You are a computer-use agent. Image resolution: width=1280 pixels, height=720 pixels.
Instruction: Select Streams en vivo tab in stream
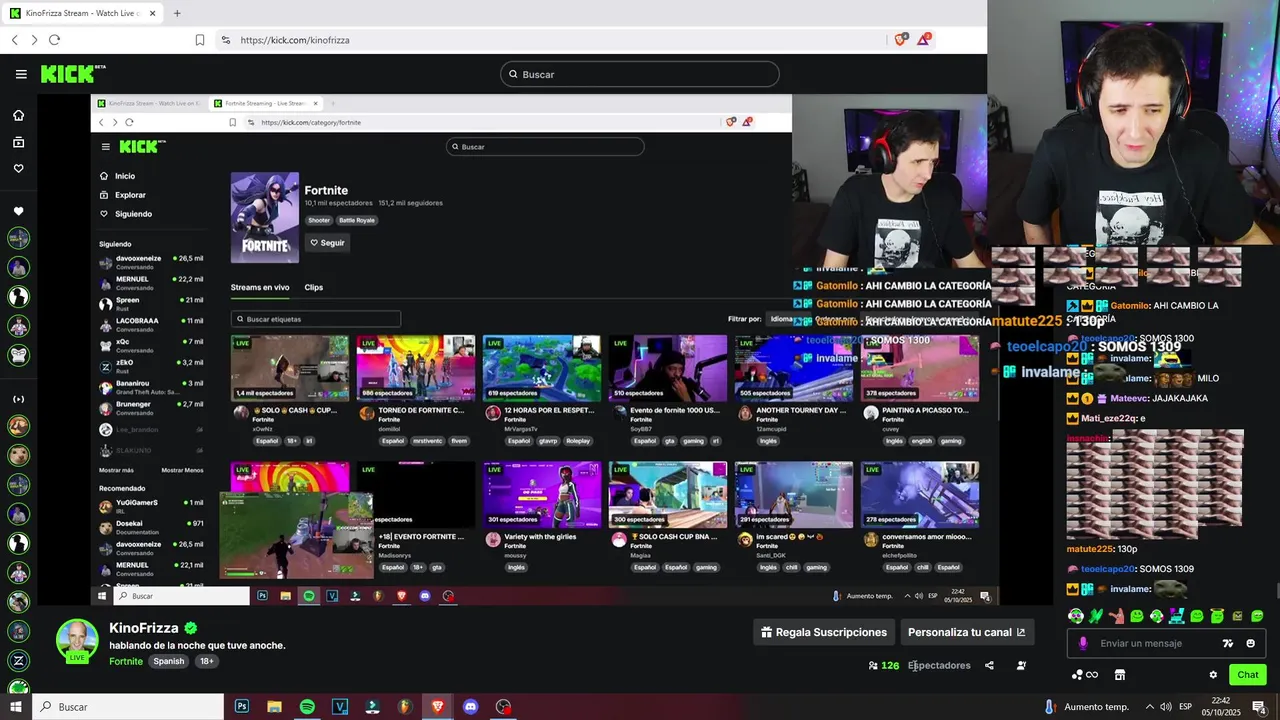[260, 287]
